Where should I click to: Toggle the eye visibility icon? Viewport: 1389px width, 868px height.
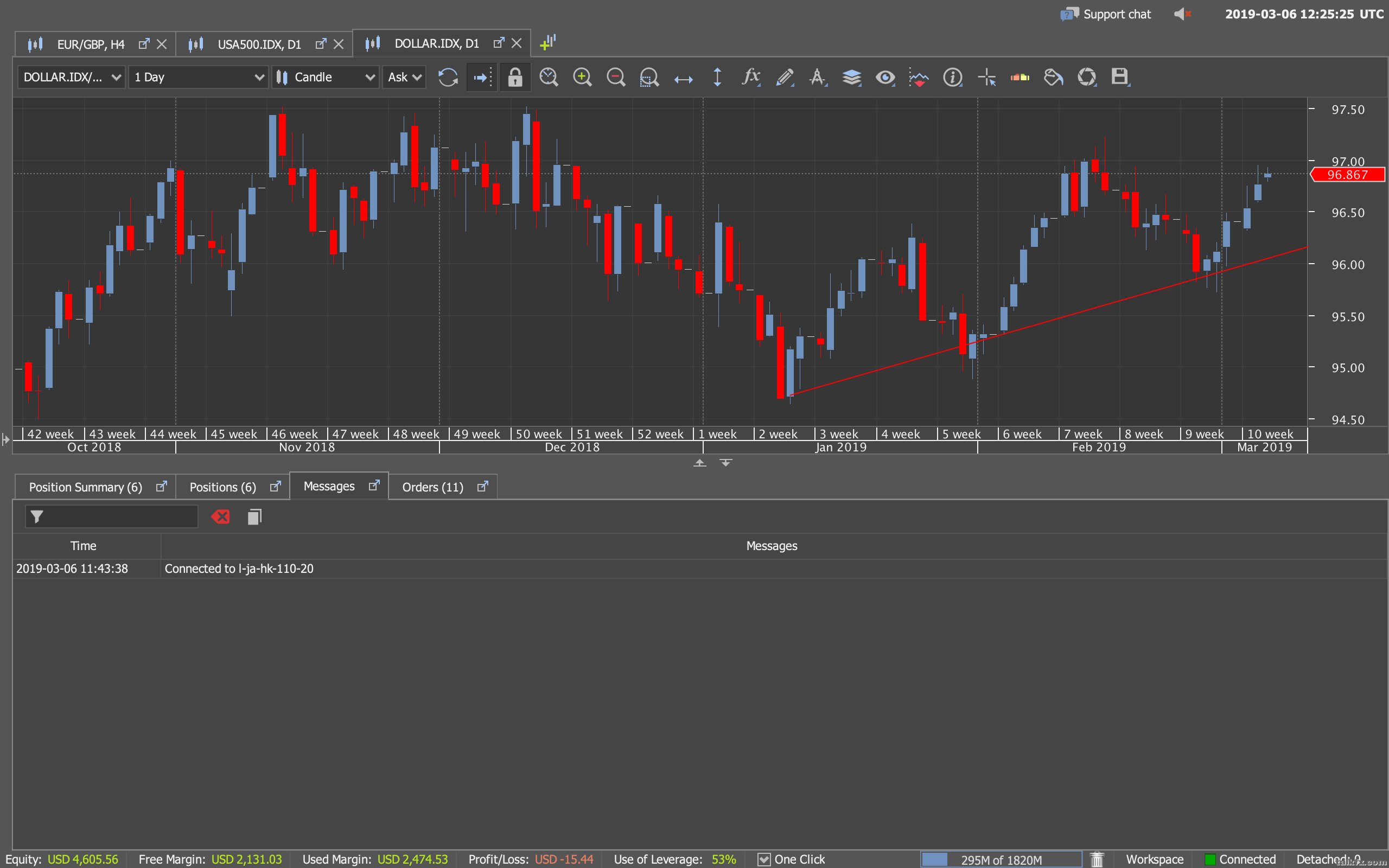tap(885, 77)
